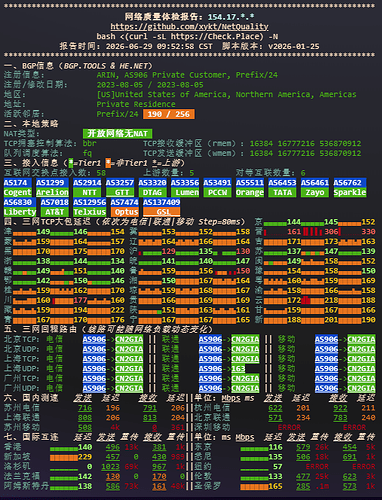Click the 163 route hop label
Image resolution: width=382 pixels, height=500 pixels.
click(x=238, y=369)
